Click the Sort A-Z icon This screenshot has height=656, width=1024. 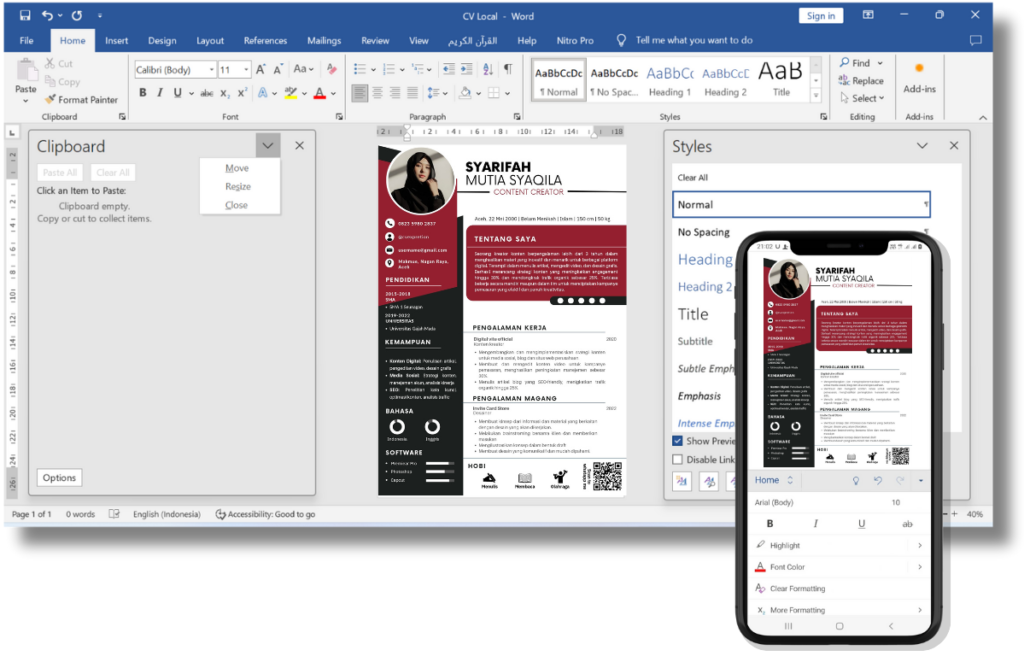click(x=488, y=69)
